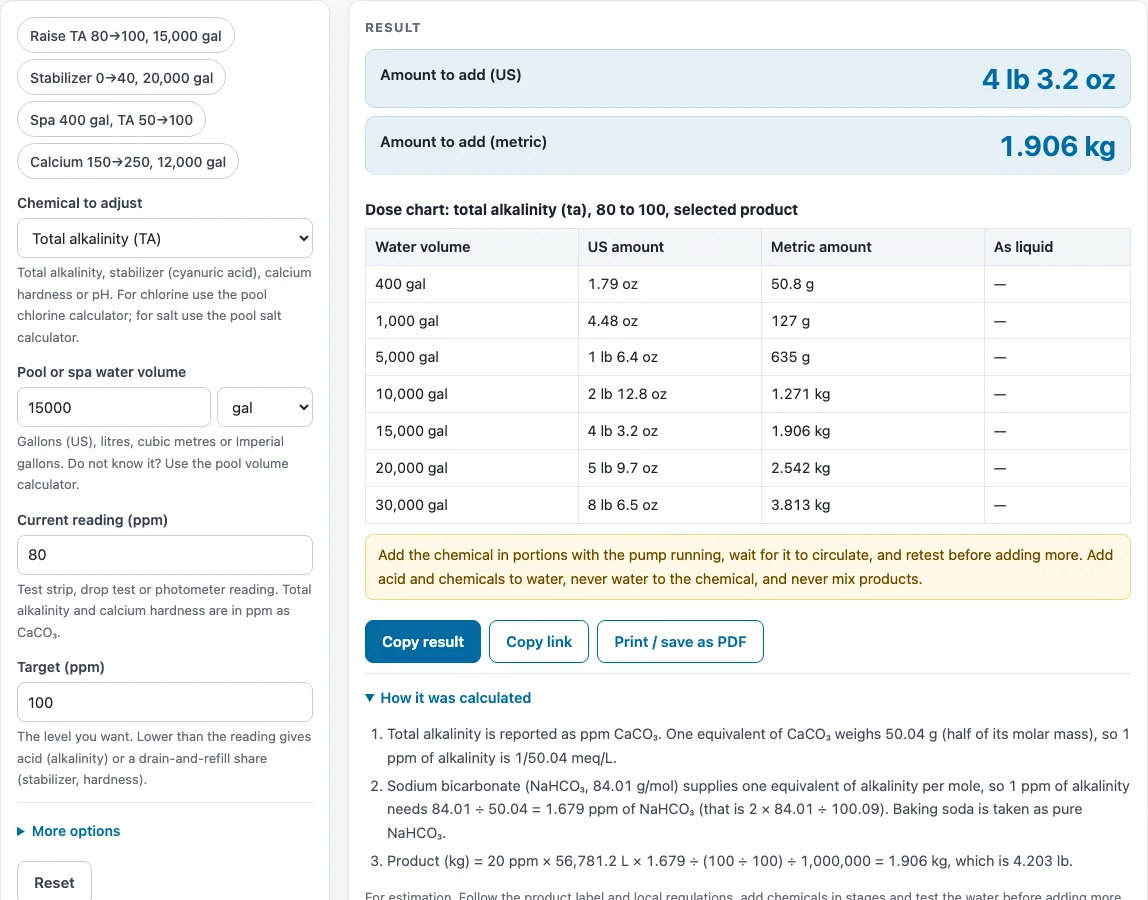Click the 50.8 g table cell

[873, 284]
